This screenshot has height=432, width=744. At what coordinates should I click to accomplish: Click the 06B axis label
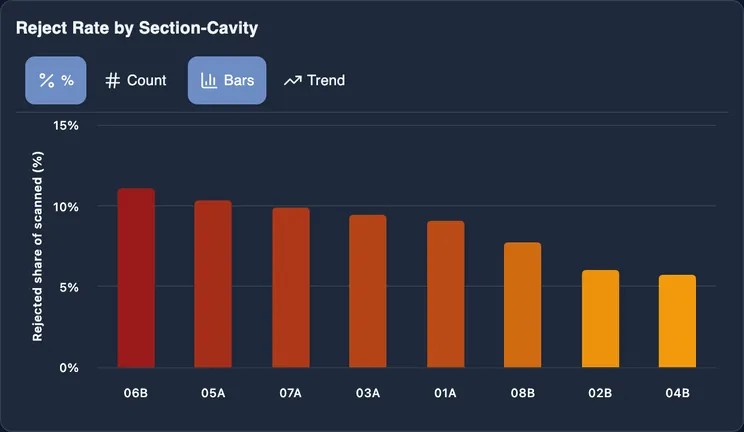[x=136, y=393]
